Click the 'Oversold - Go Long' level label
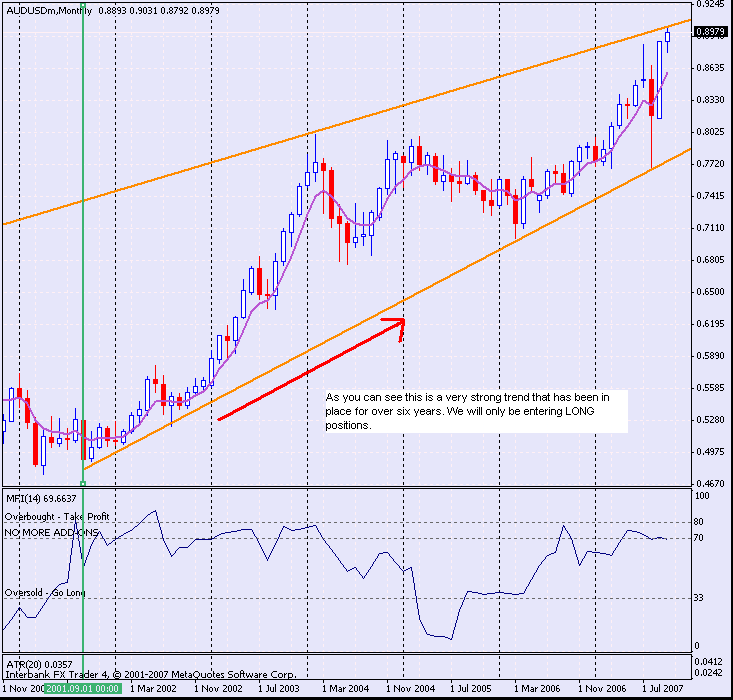The height and width of the screenshot is (700, 733). [45, 593]
